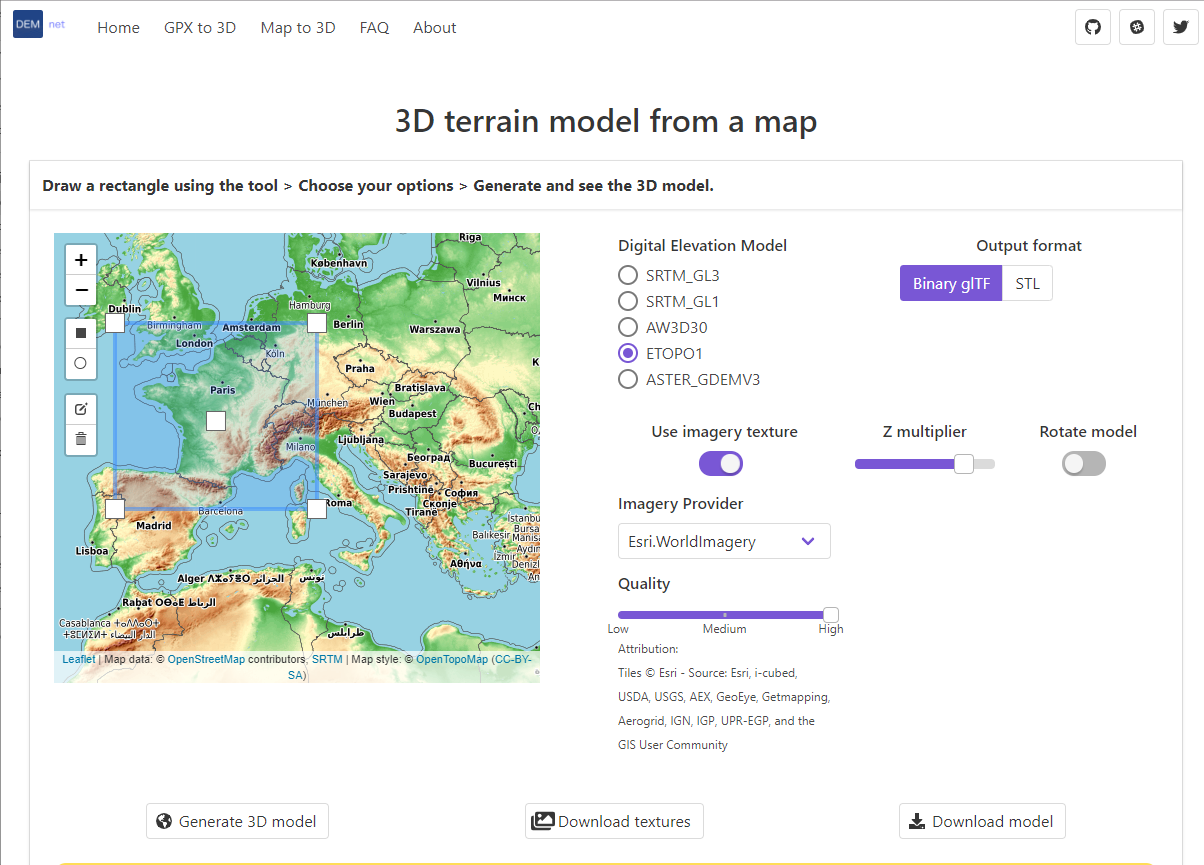
Task: Click the edit layers pencil tool
Action: click(x=81, y=408)
